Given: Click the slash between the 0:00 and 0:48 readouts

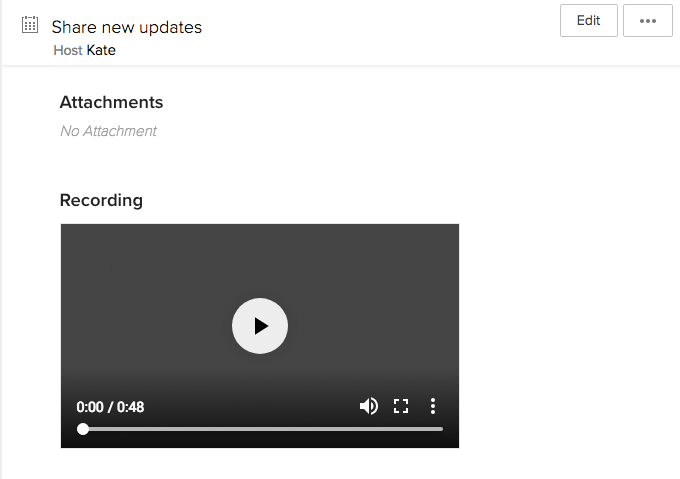Looking at the screenshot, I should tap(110, 407).
